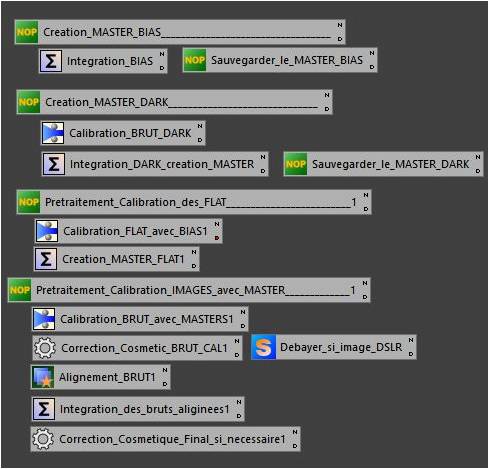Image resolution: width=489 pixels, height=469 pixels.
Task: Select the Pretraitement_Calibration_des_FLAT label
Action: pyautogui.click(x=136, y=202)
